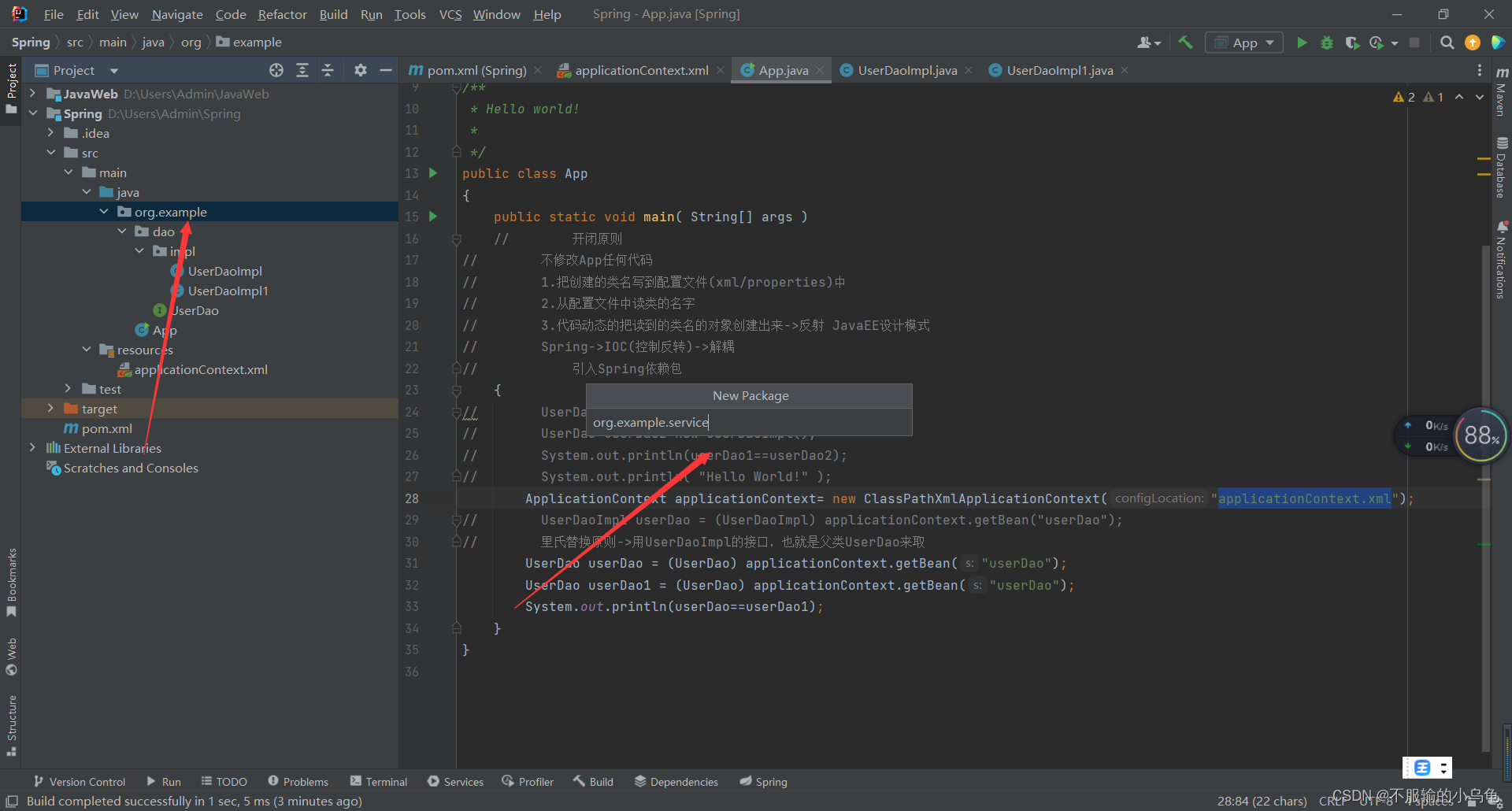Collapse all nodes in the Project tool window
This screenshot has height=811, width=1512.
(328, 70)
